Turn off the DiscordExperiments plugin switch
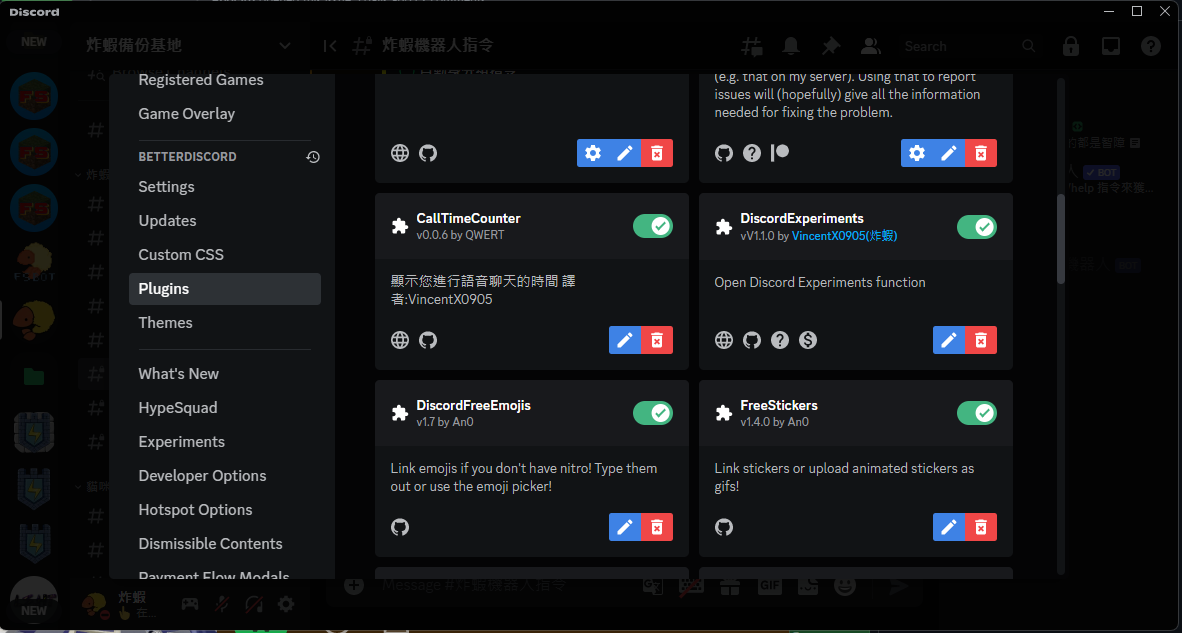Viewport: 1182px width, 633px height. (976, 227)
